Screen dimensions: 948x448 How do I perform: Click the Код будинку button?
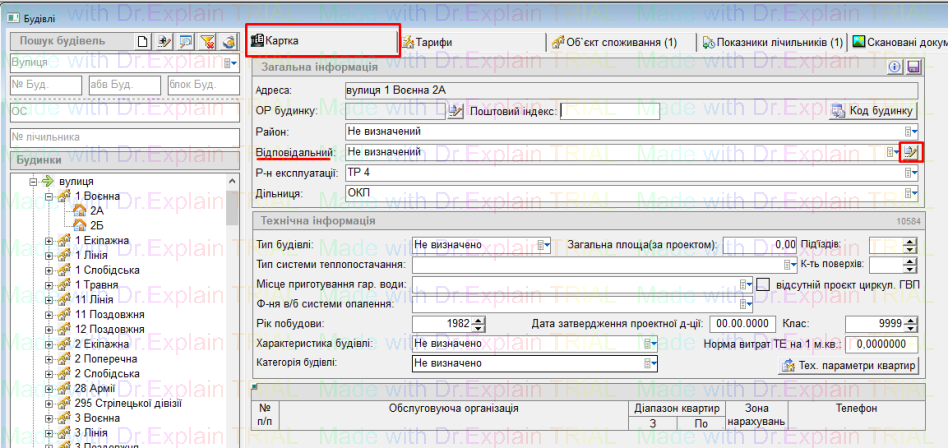click(x=872, y=111)
